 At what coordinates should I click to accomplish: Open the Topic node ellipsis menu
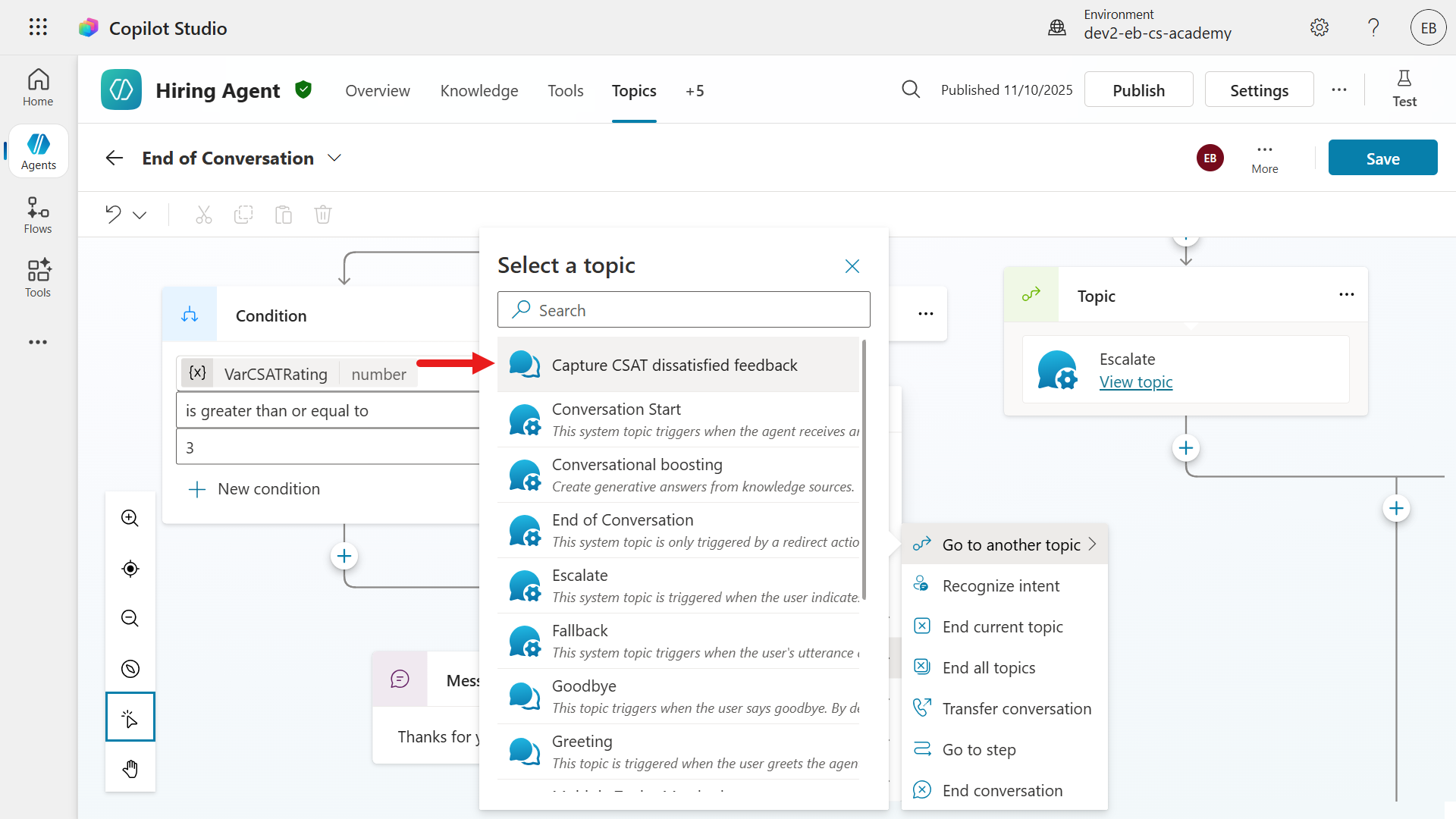point(1347,295)
